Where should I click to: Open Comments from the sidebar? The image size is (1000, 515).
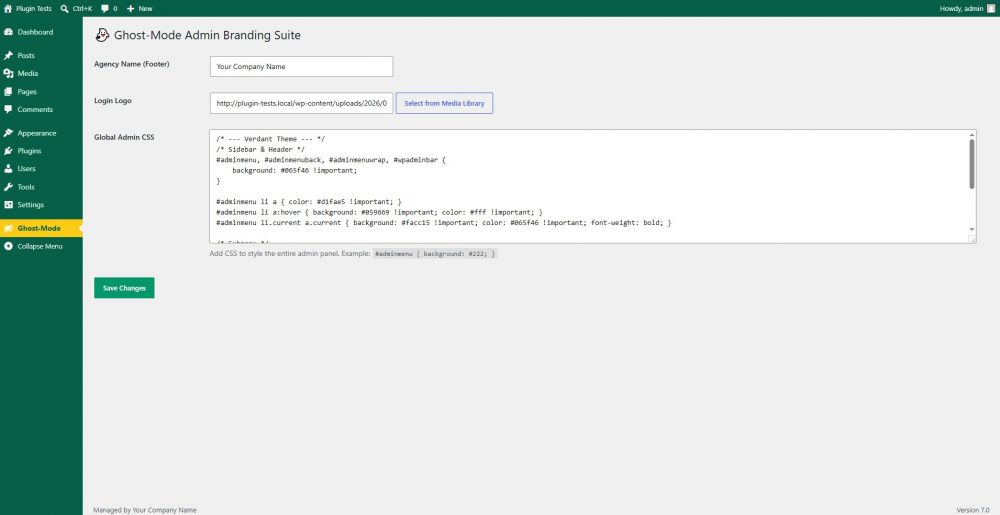click(41, 110)
